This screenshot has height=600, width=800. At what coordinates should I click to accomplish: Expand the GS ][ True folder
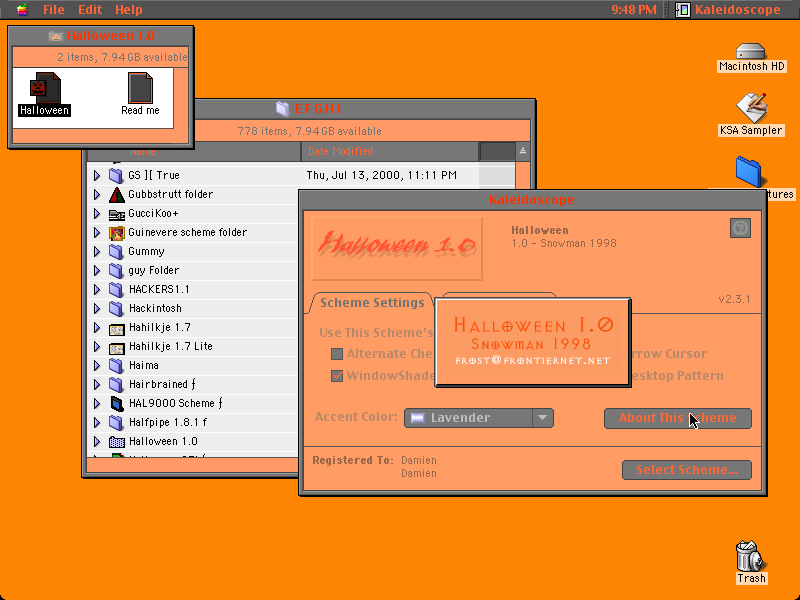pos(97,176)
